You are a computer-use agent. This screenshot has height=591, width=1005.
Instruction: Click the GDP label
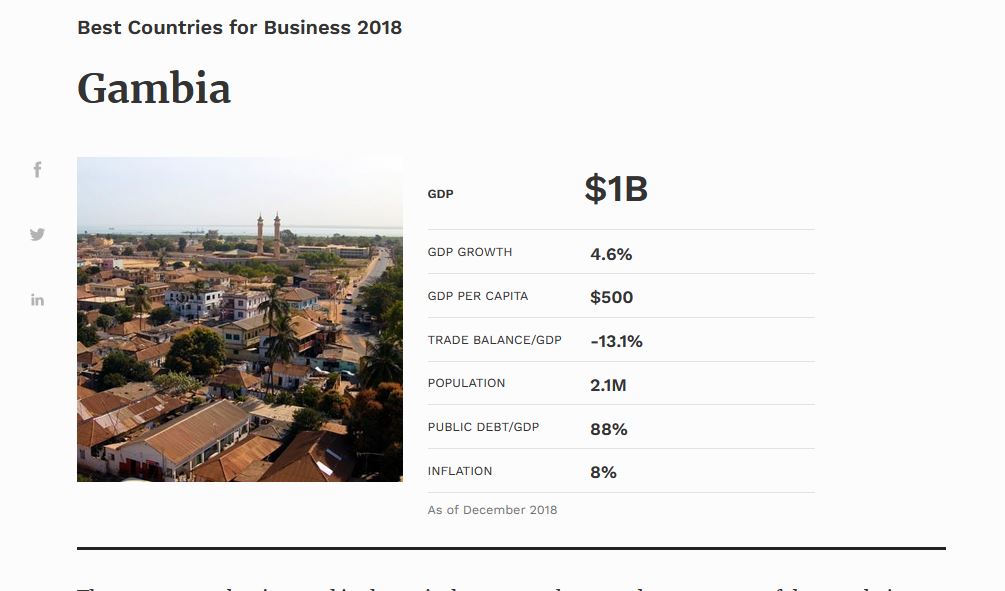click(x=440, y=194)
